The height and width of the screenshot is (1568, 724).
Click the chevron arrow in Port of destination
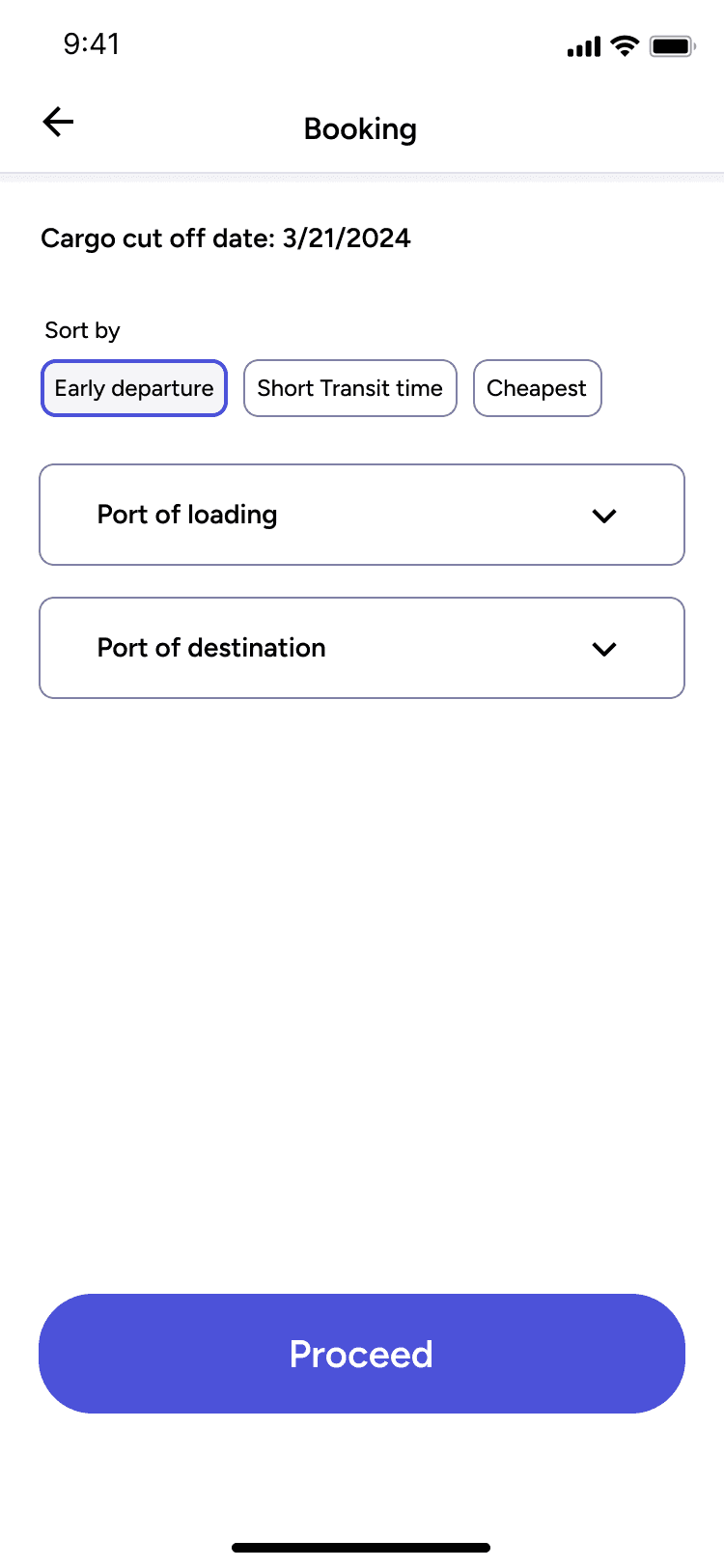(604, 649)
